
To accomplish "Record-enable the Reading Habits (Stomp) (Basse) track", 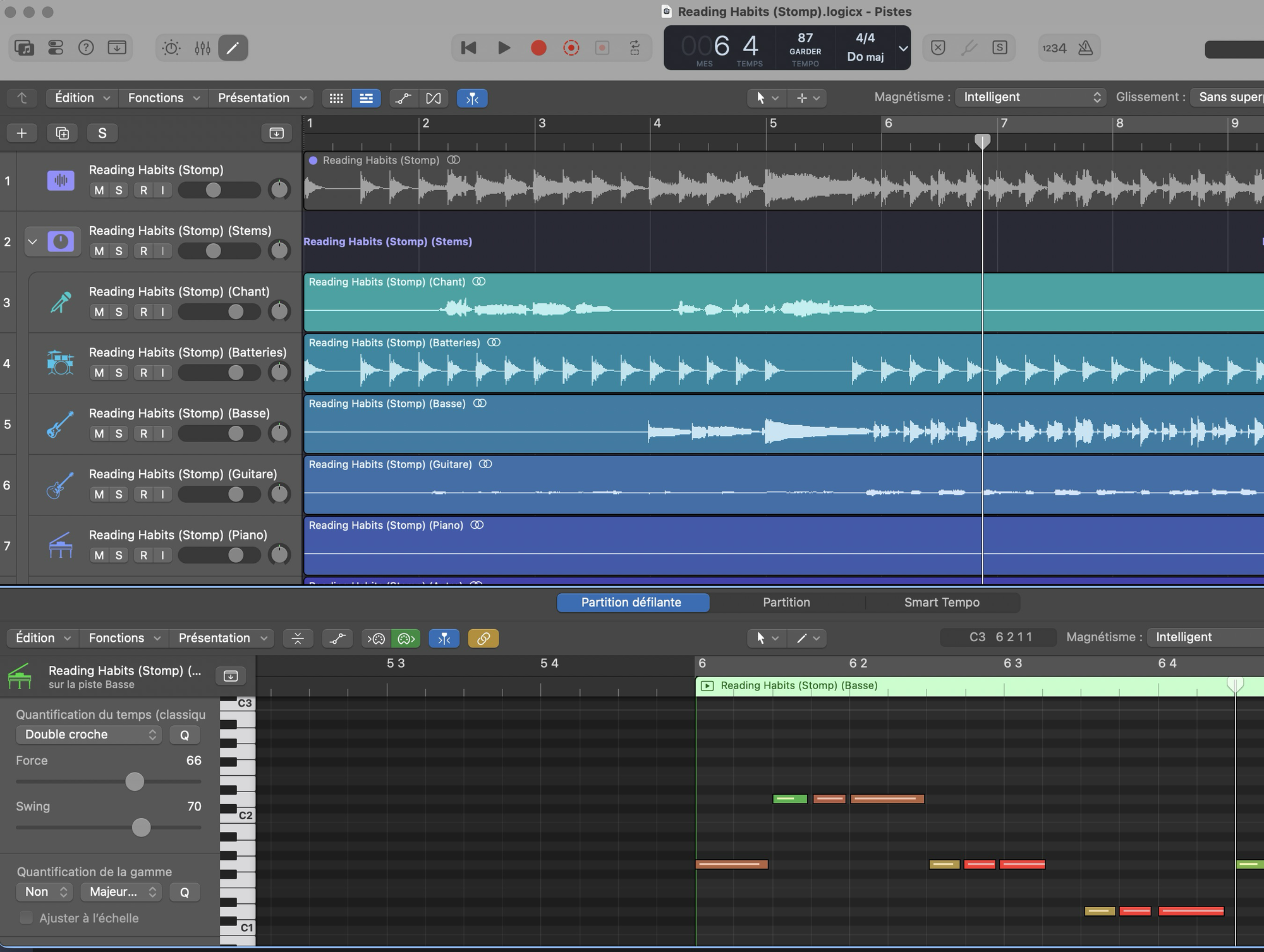I will click(x=143, y=433).
